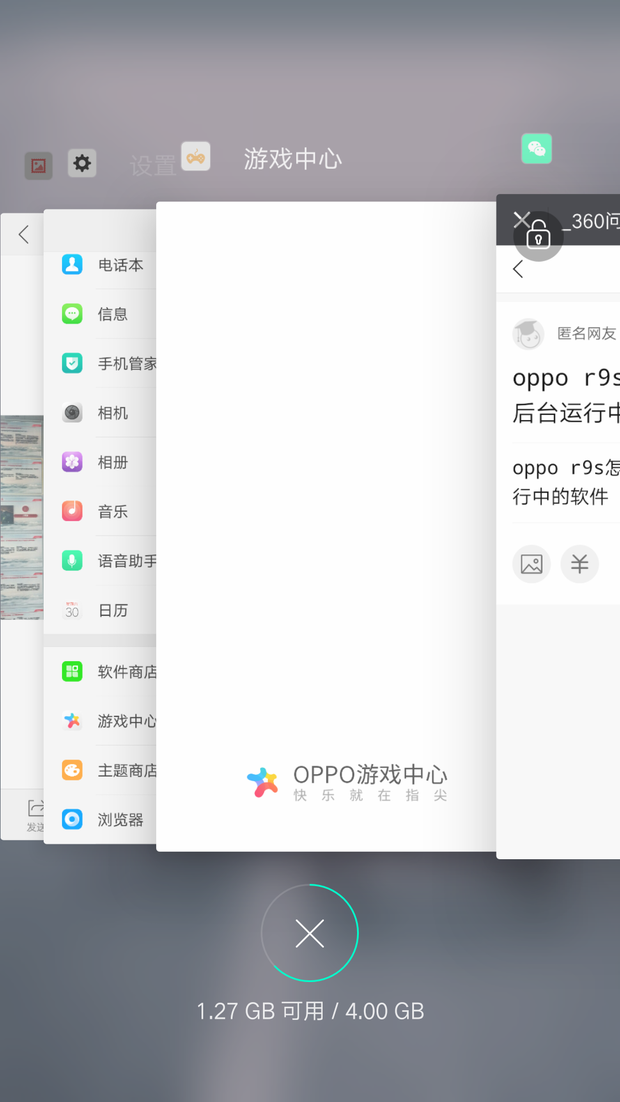Tap the Game Center gamepad icon
The width and height of the screenshot is (620, 1102).
195,156
